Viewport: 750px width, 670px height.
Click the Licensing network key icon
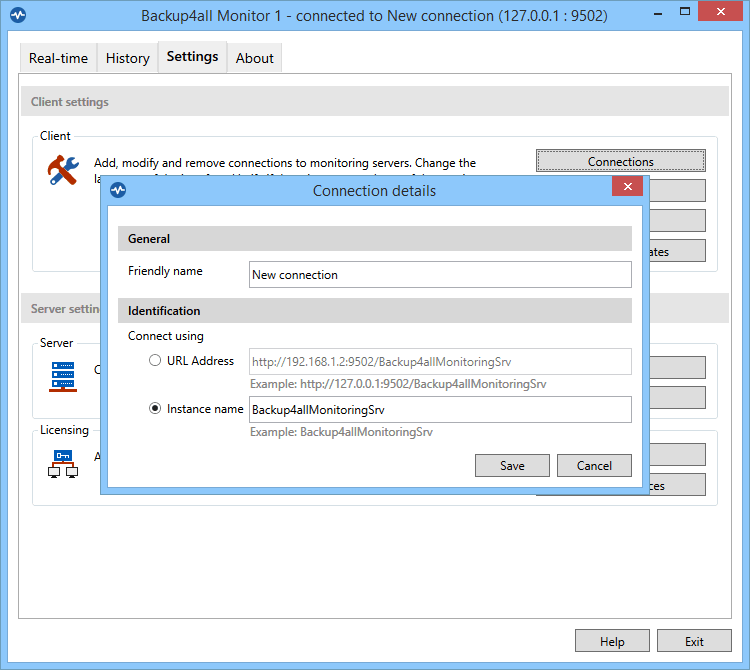[63, 462]
